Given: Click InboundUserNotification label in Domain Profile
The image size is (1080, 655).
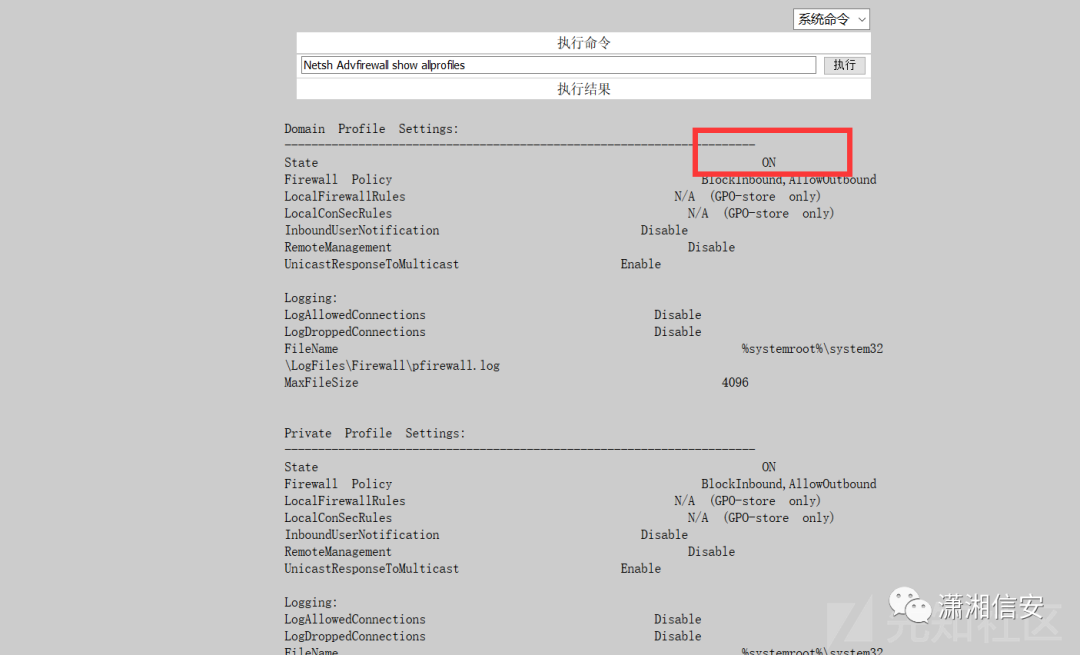Looking at the screenshot, I should tap(362, 230).
